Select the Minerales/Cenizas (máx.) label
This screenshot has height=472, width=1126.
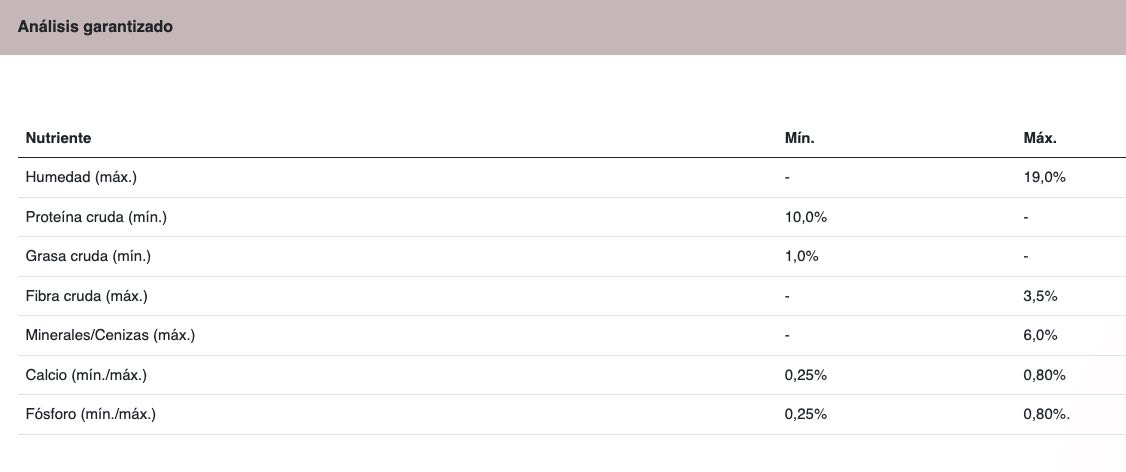110,336
